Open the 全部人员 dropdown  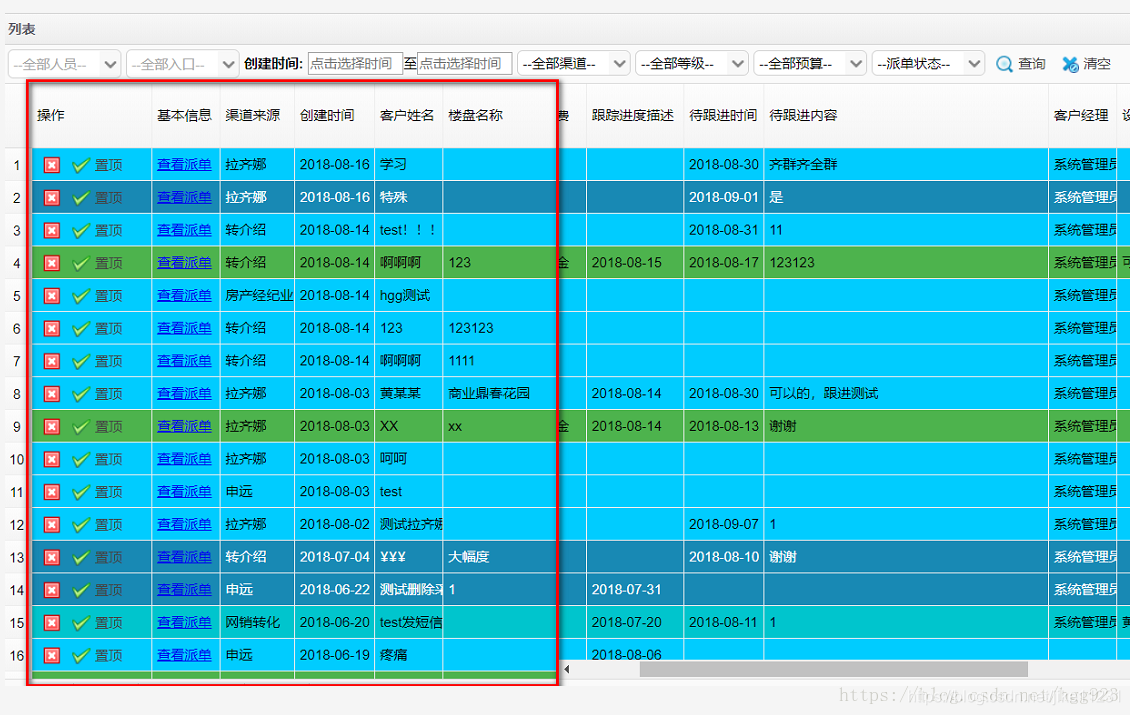(x=64, y=64)
